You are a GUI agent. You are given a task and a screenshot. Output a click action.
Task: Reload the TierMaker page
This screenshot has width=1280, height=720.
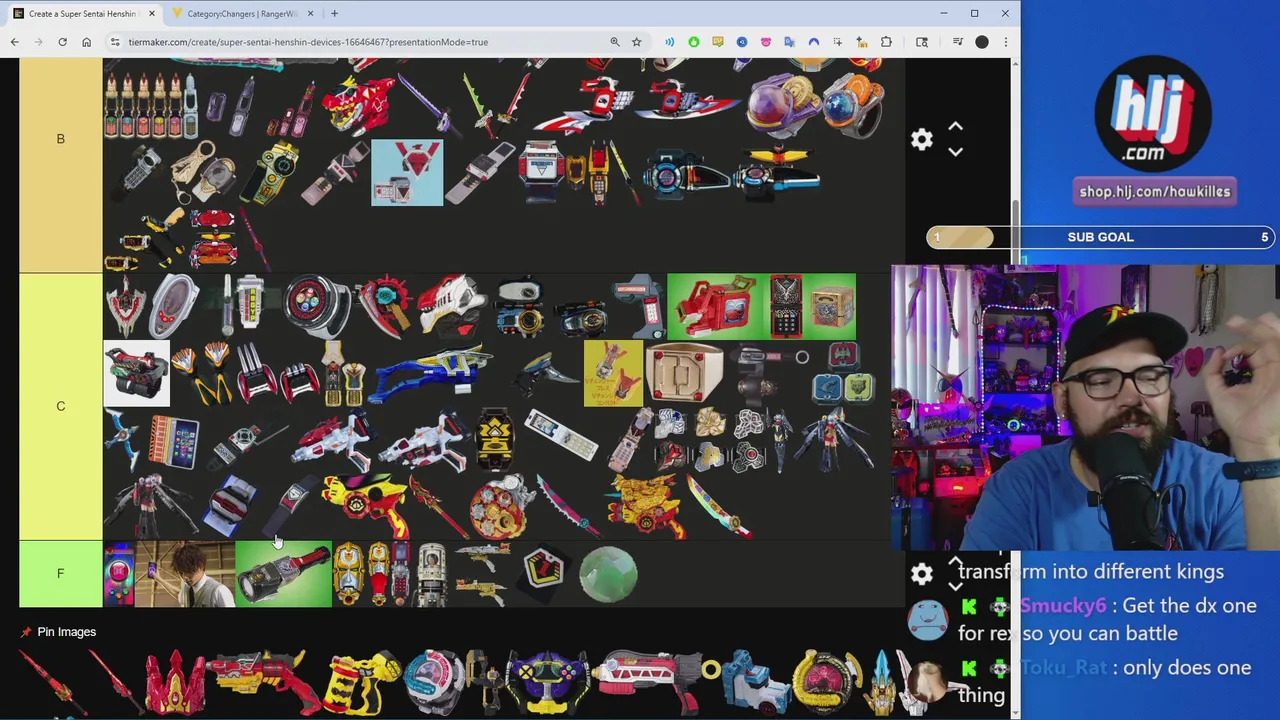[x=62, y=42]
